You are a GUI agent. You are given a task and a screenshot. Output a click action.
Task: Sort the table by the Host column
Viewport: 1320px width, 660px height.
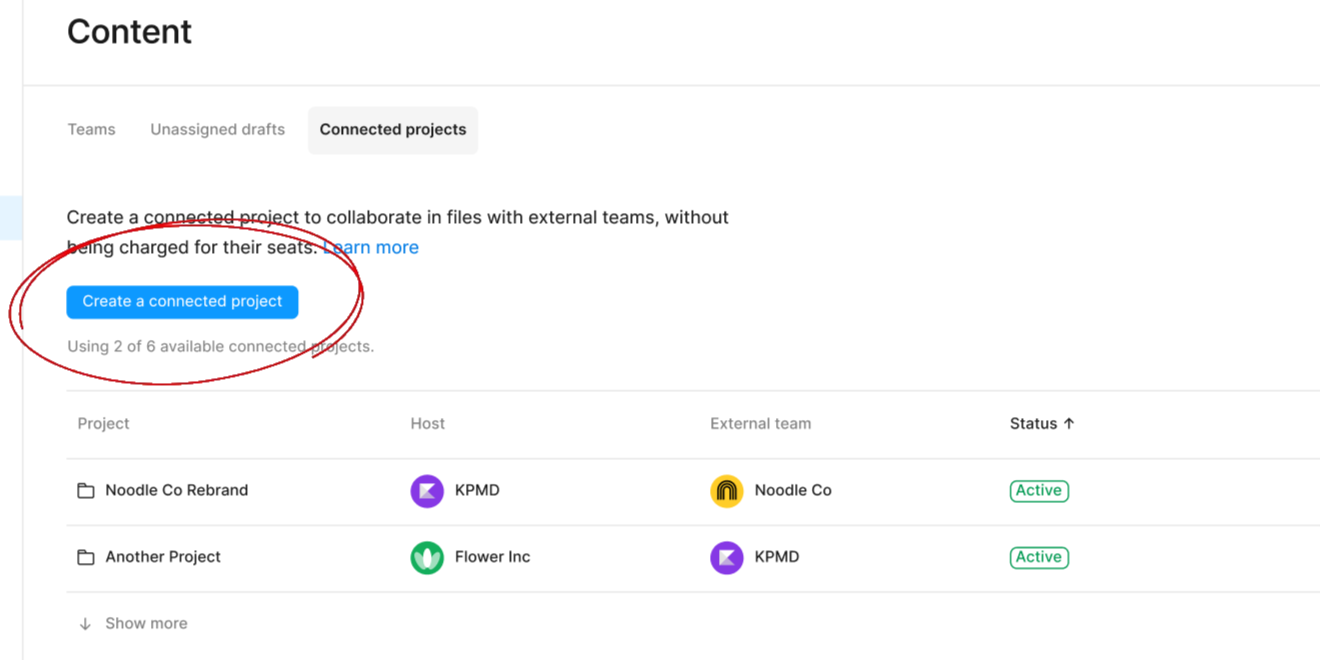click(427, 423)
